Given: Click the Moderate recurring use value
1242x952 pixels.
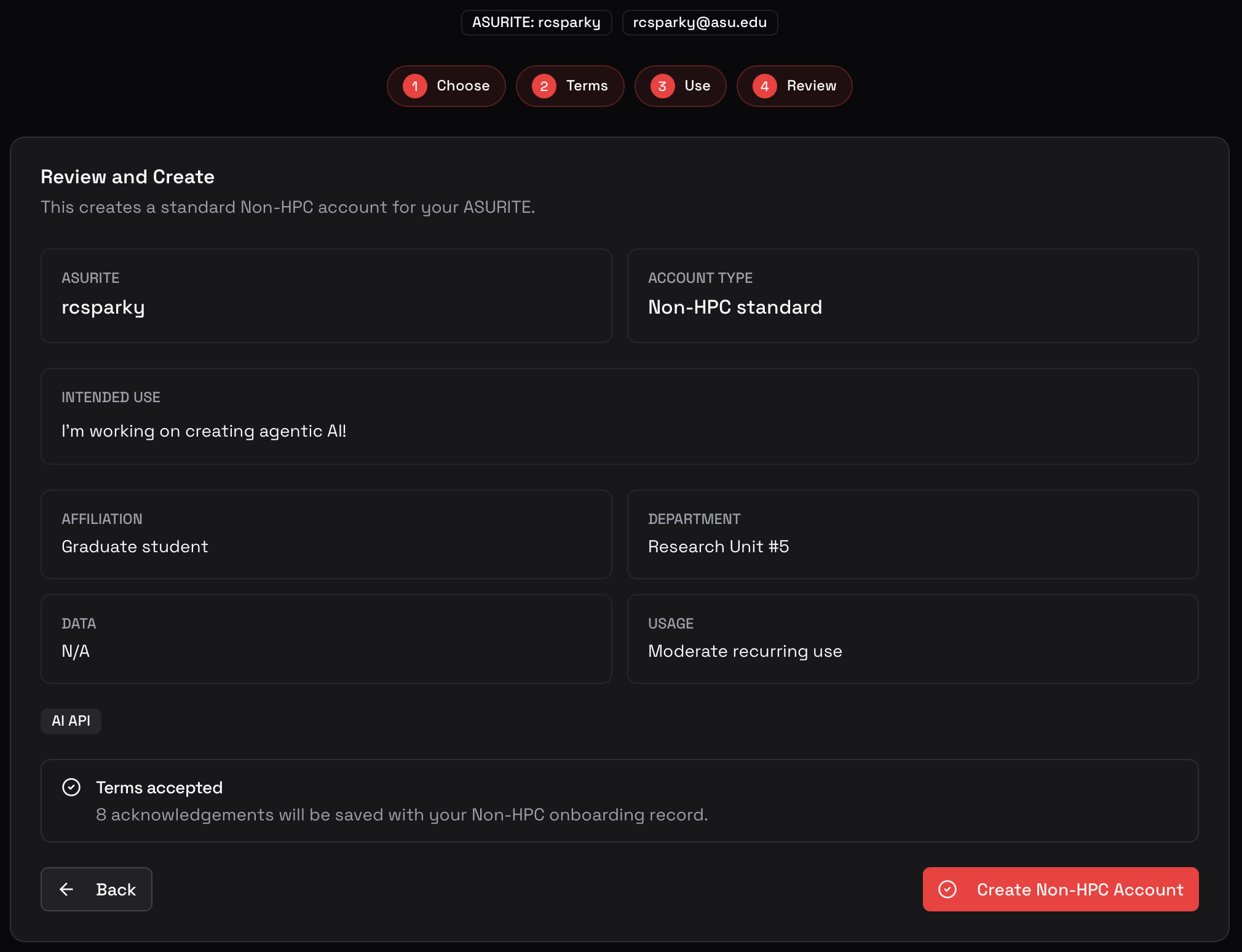Looking at the screenshot, I should pyautogui.click(x=745, y=651).
